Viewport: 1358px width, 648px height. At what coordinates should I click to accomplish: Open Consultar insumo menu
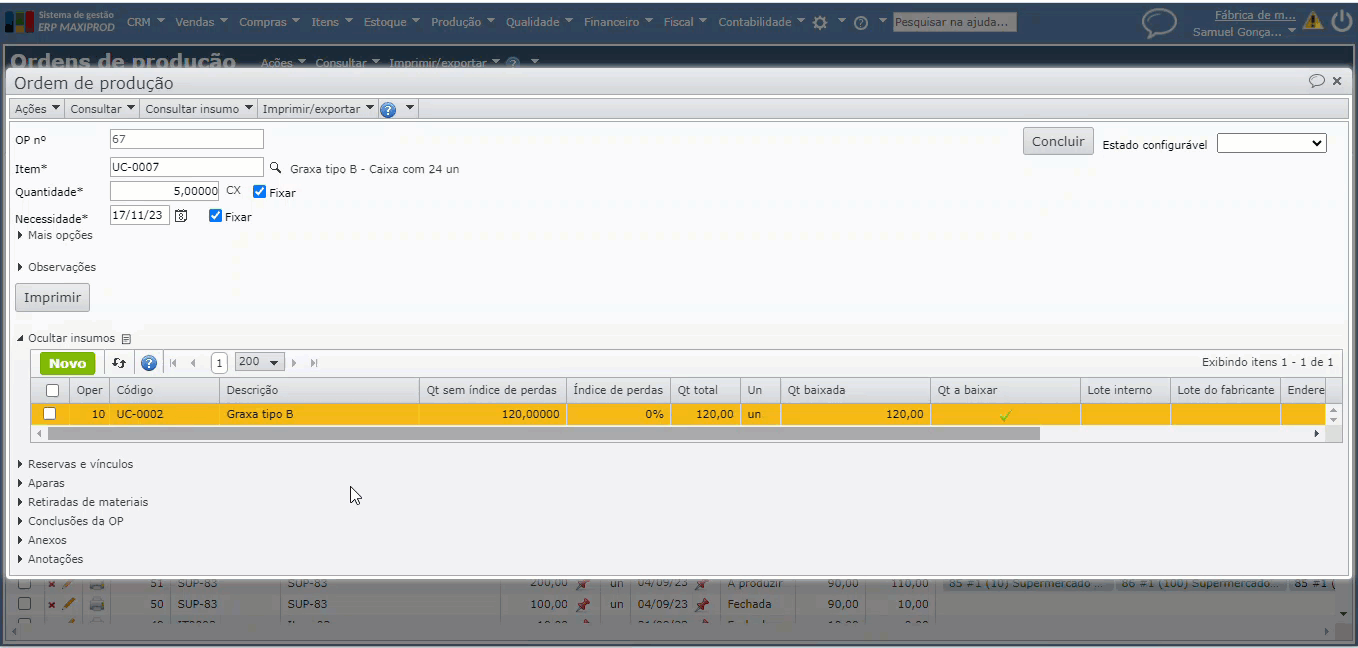point(200,109)
